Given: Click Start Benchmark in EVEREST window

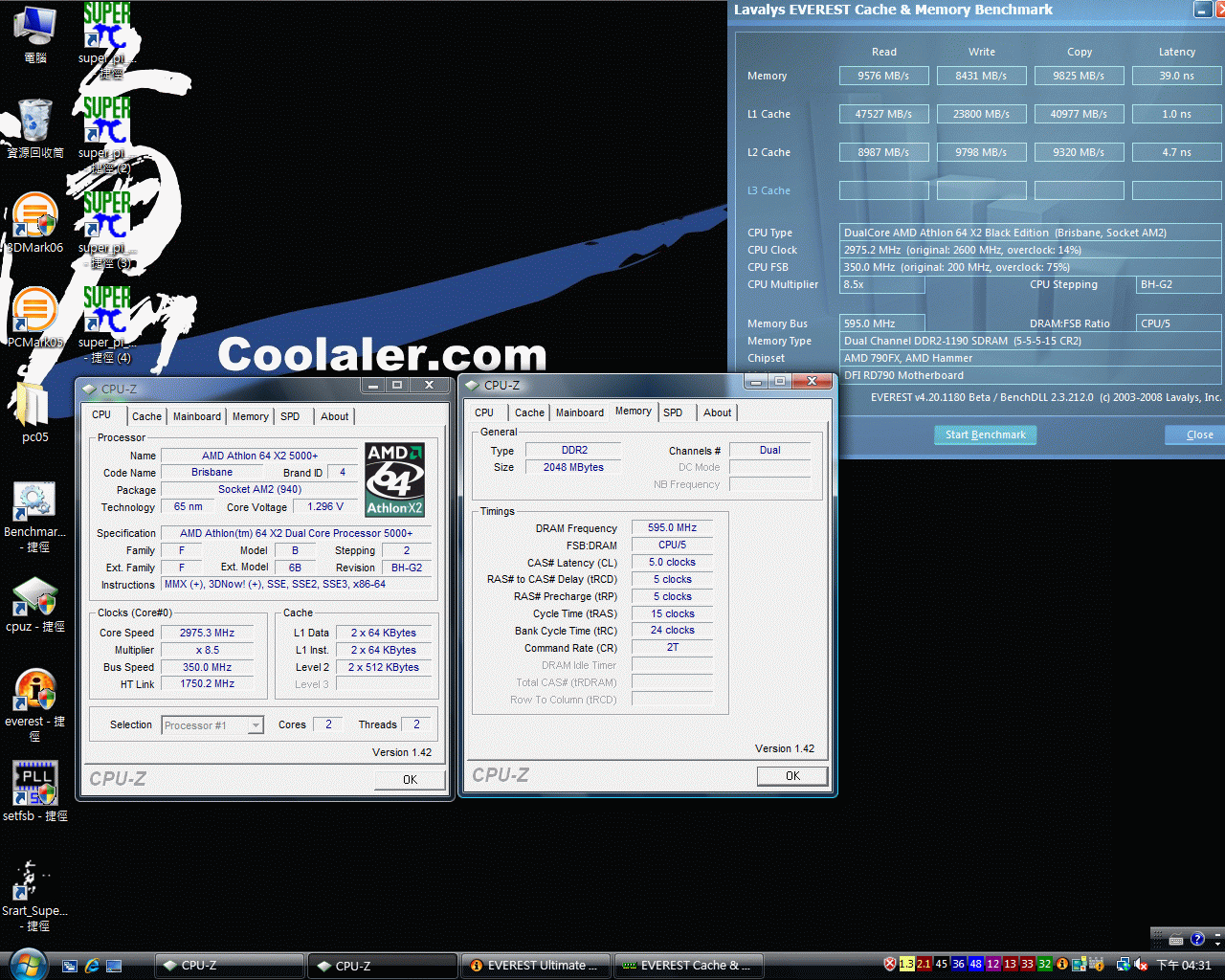Looking at the screenshot, I should tap(985, 434).
